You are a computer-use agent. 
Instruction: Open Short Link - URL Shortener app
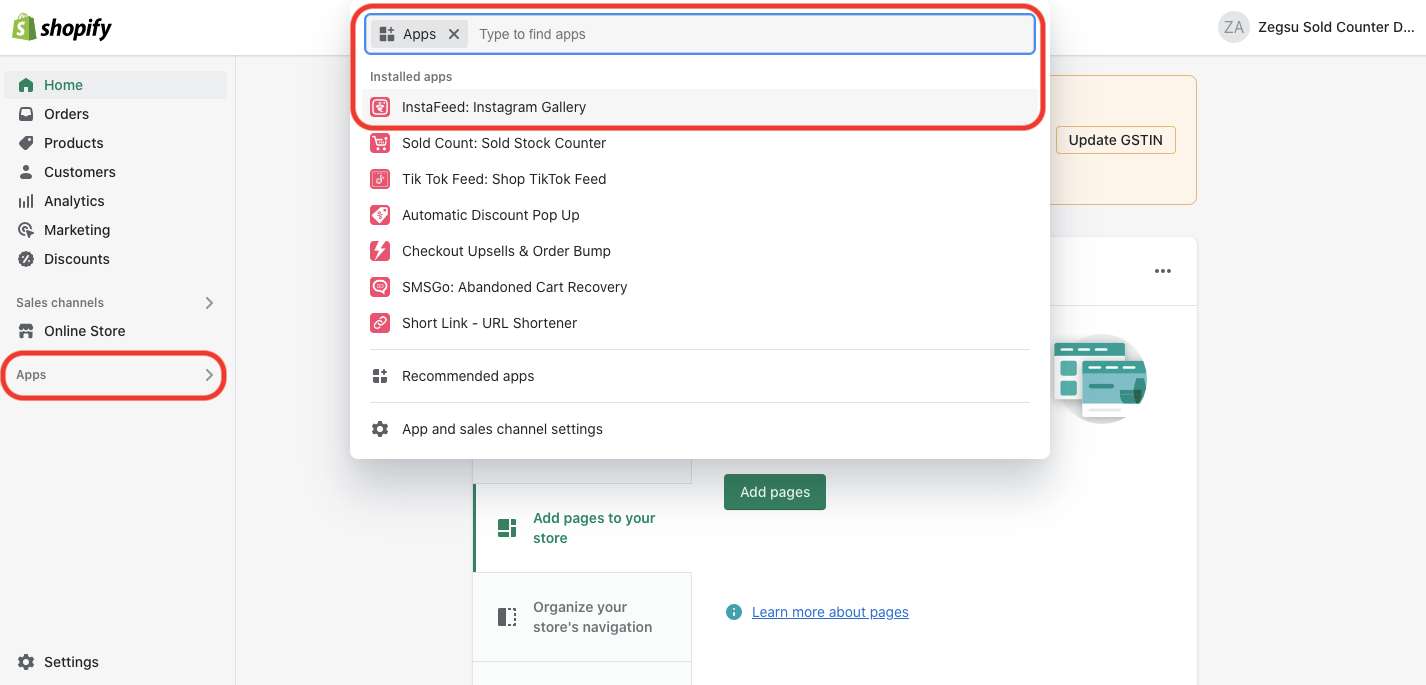[x=489, y=323]
